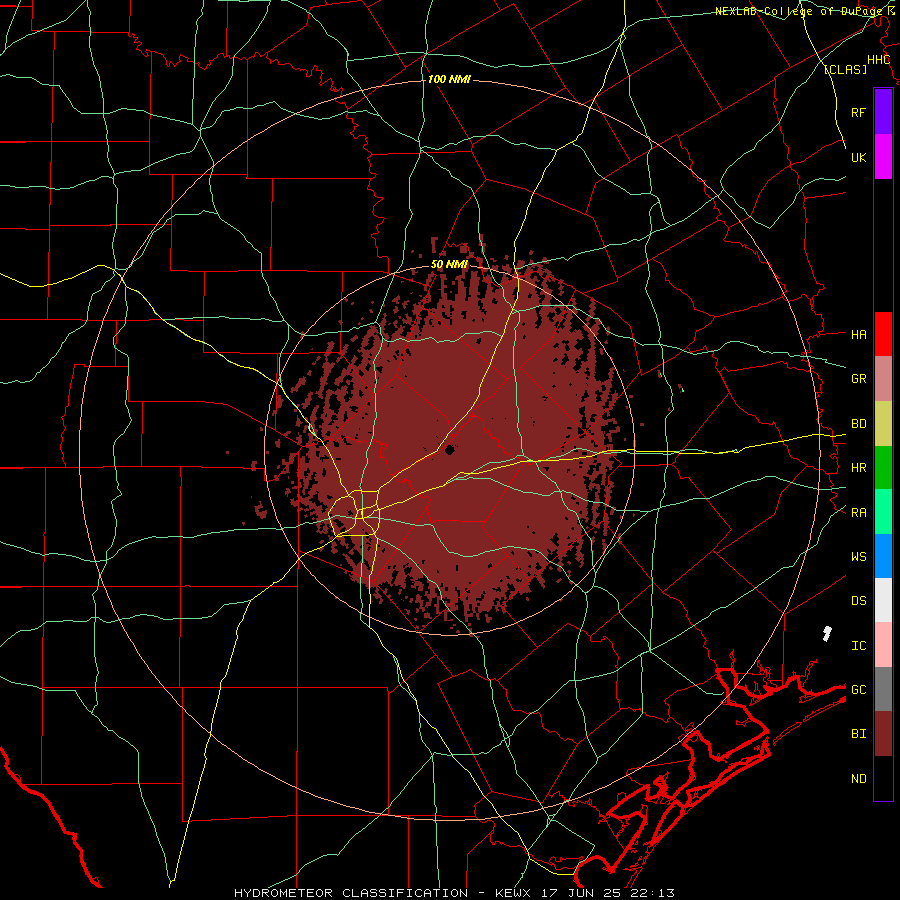Viewport: 900px width, 900px height.
Task: Click the BI legend label
Action: coord(858,734)
